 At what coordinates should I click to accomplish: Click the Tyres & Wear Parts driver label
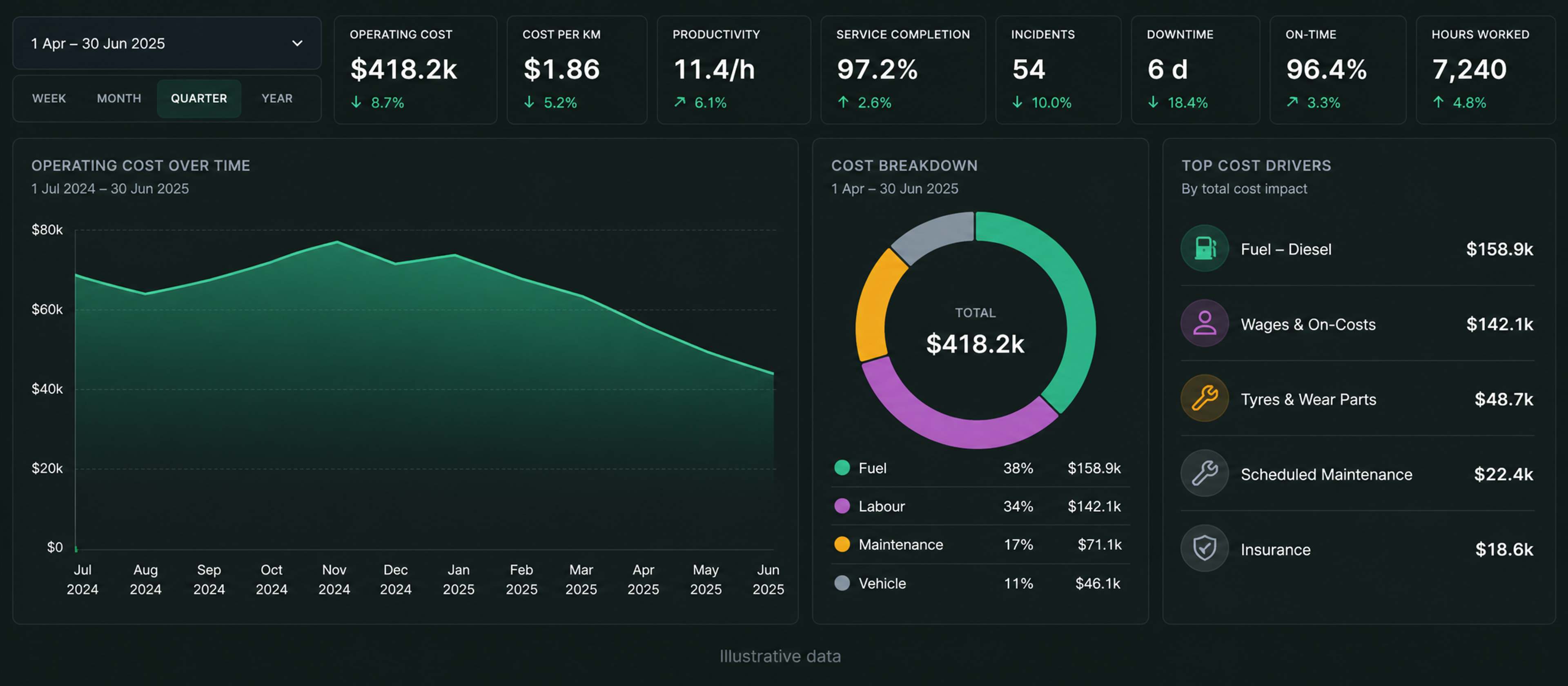[x=1308, y=399]
